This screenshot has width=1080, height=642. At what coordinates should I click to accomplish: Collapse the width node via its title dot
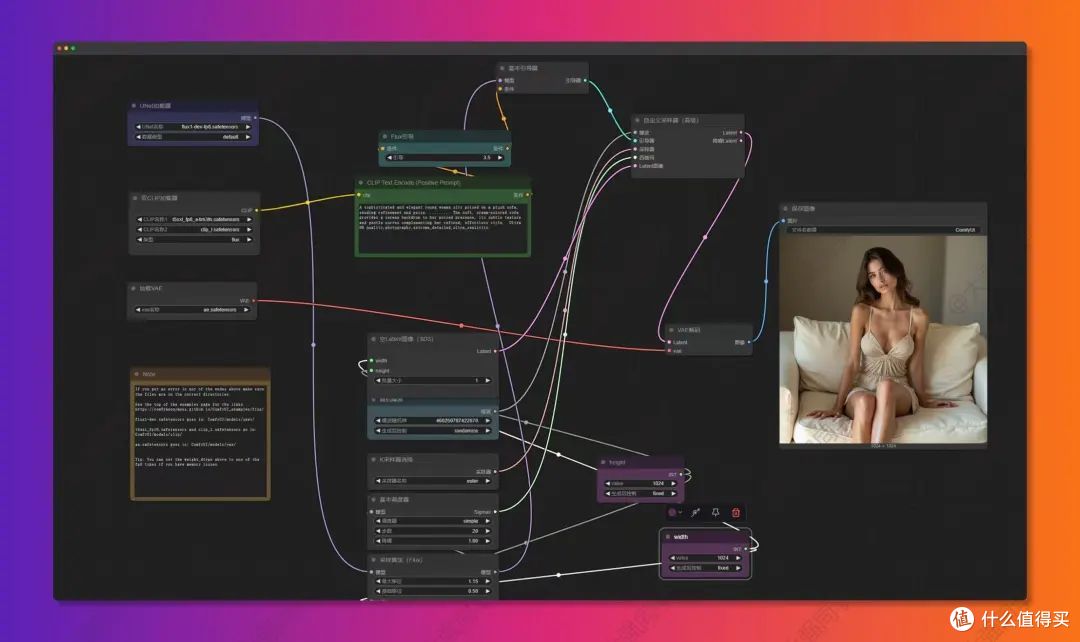tap(667, 537)
